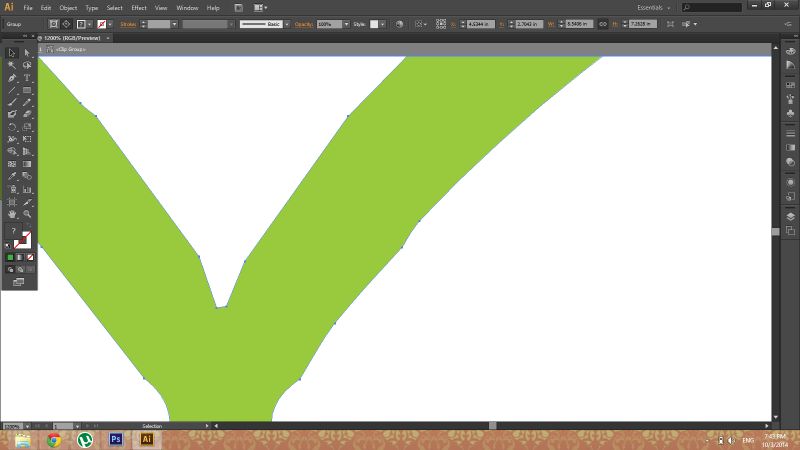Select the Lasso tool

tap(27, 65)
